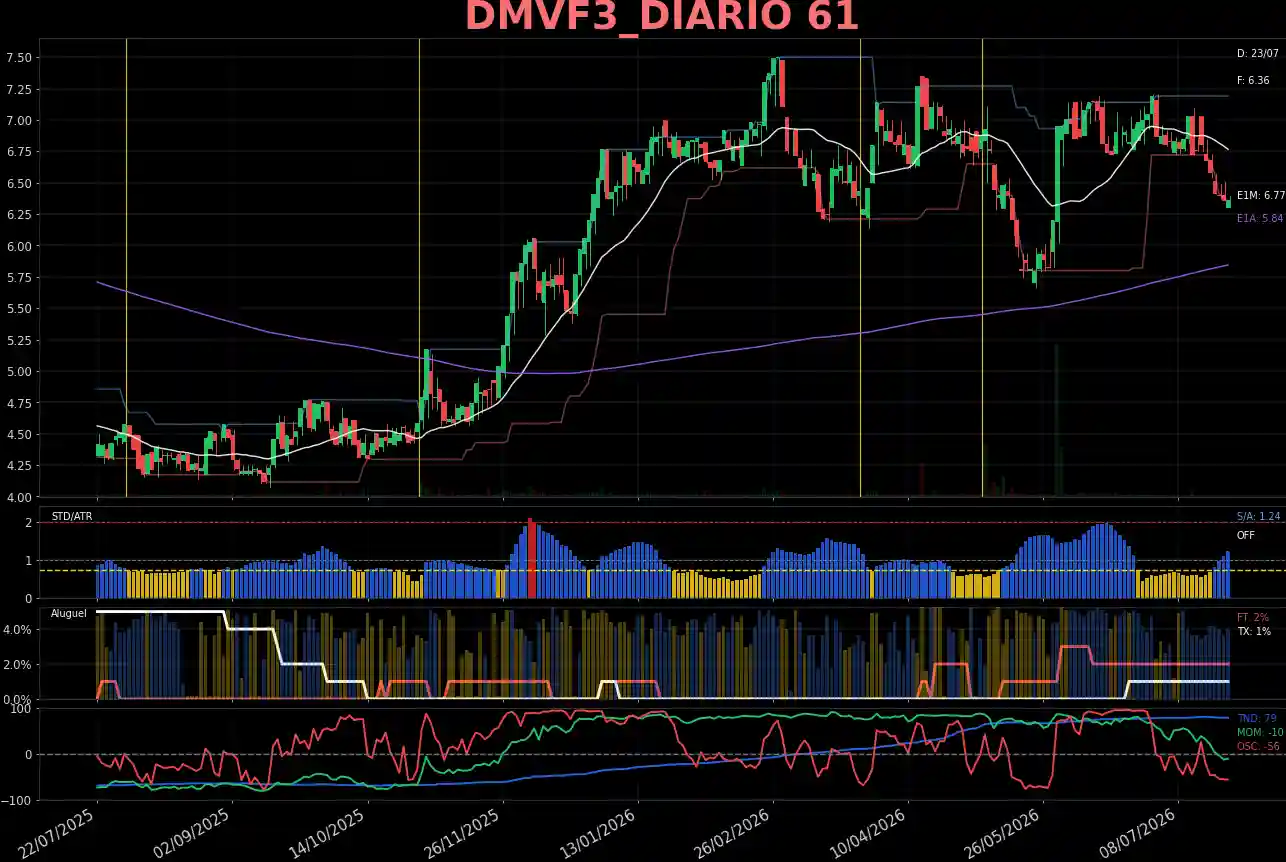The height and width of the screenshot is (862, 1286).
Task: Select the 'S/A: 1.24' value
Action: coord(1258,517)
